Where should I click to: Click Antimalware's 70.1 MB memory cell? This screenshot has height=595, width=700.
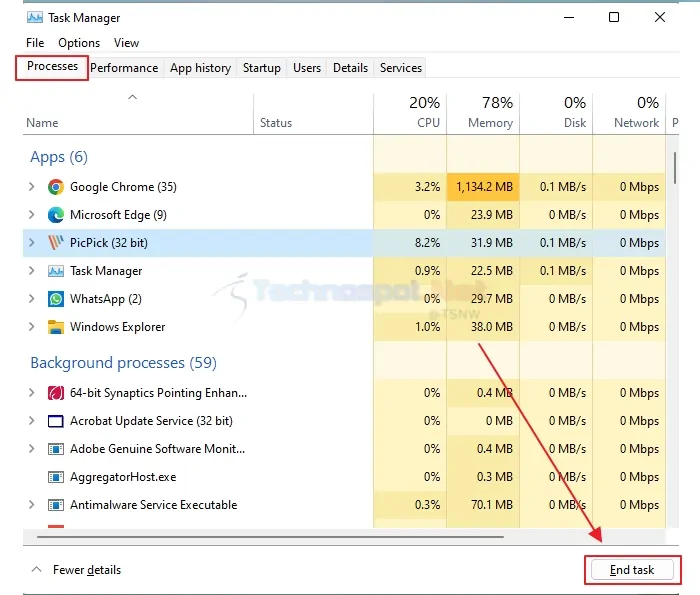click(x=483, y=505)
